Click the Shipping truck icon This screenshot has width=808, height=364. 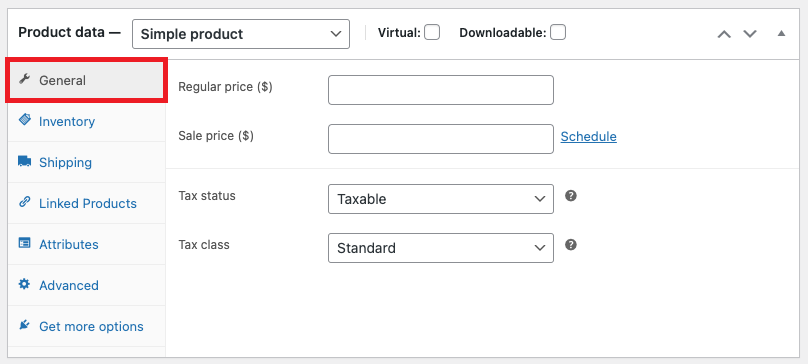[24, 161]
